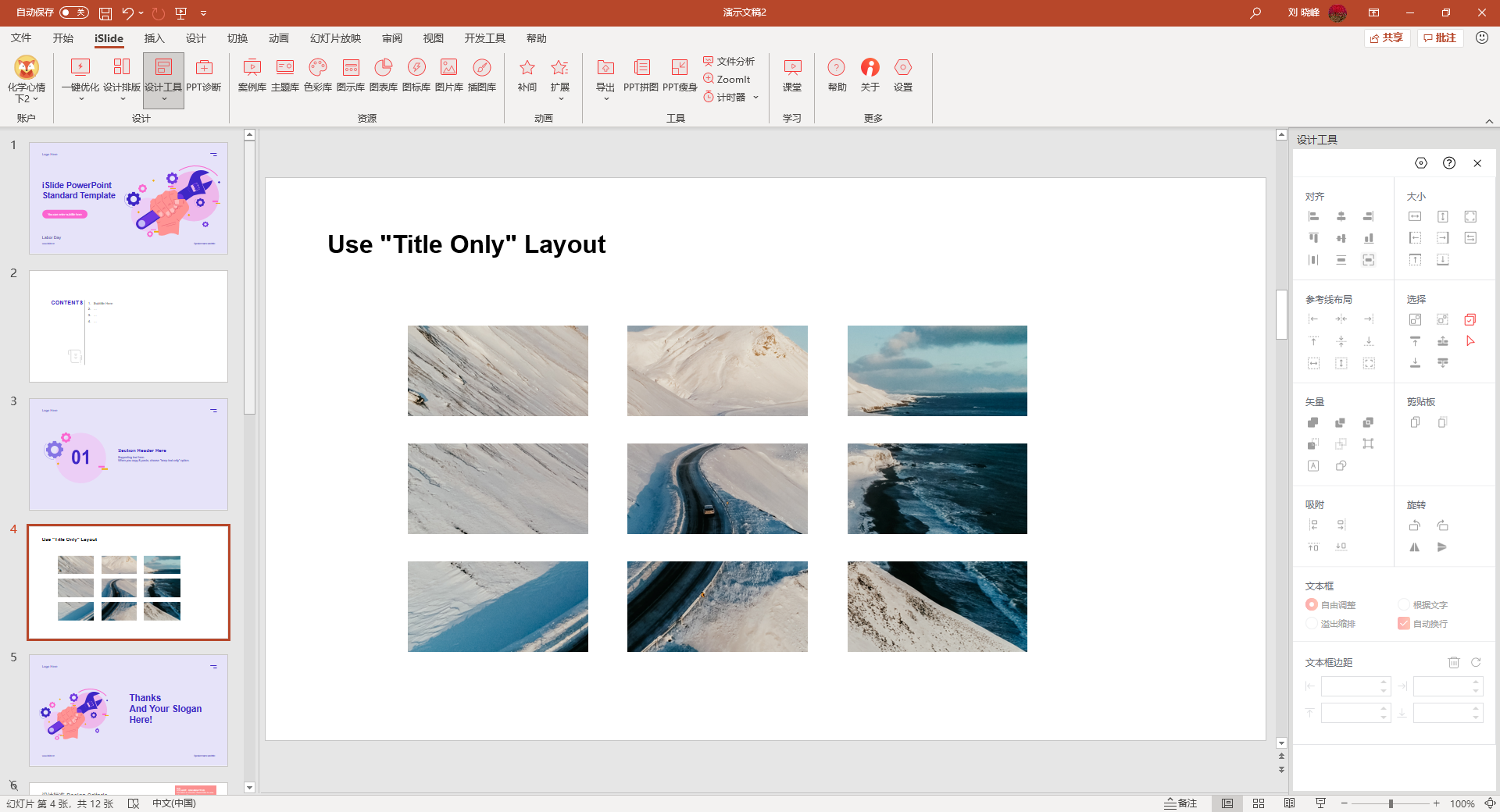Open ZoomIt from the tools group
The width and height of the screenshot is (1500, 812).
pyautogui.click(x=727, y=79)
